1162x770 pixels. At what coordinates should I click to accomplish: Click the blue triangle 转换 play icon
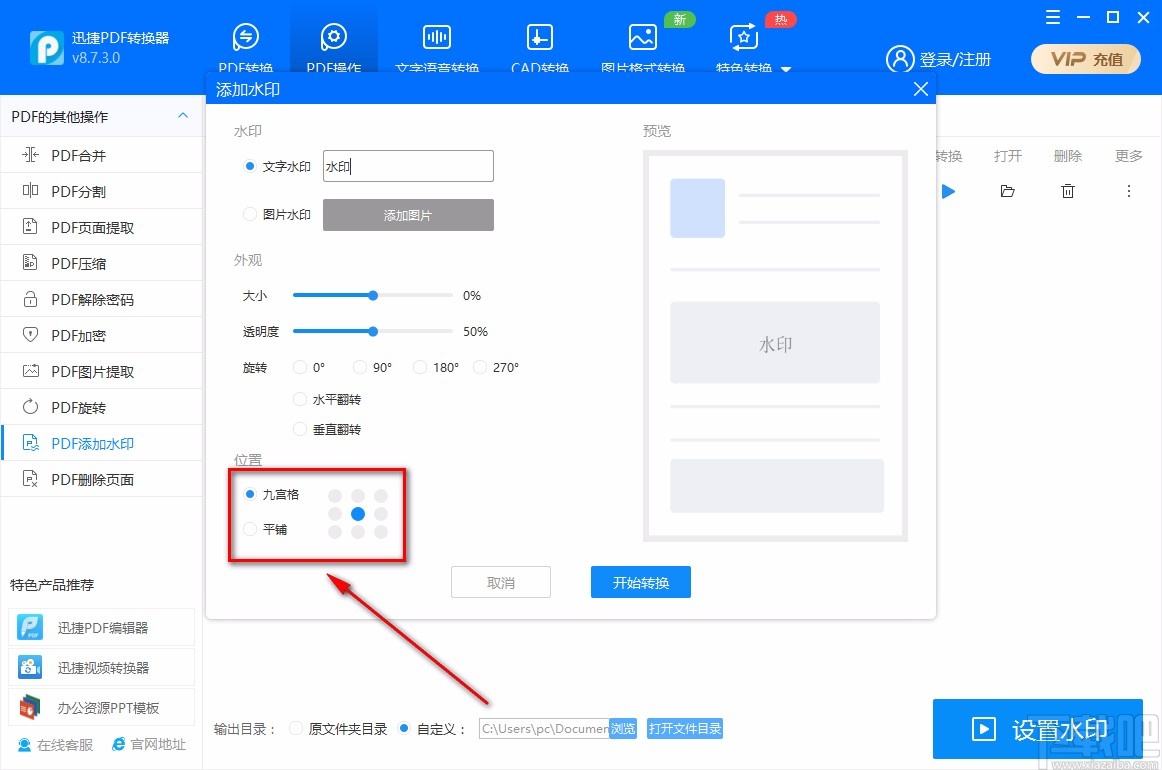point(948,191)
